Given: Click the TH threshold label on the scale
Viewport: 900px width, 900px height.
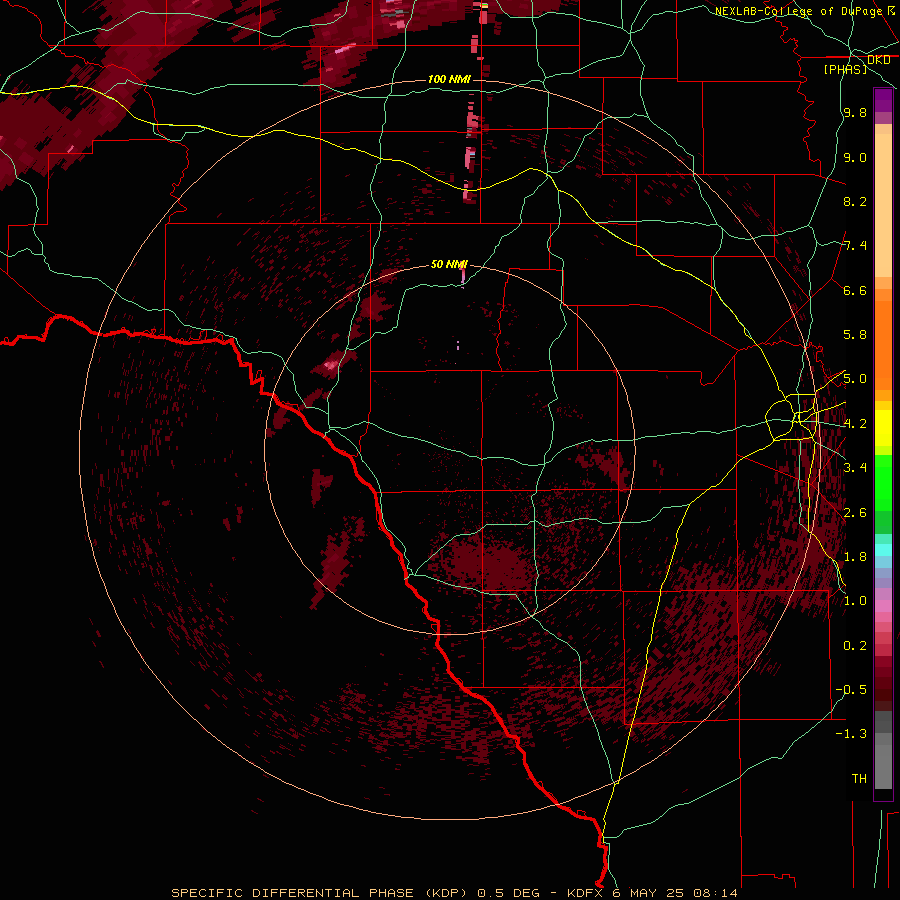Looking at the screenshot, I should coord(859,779).
